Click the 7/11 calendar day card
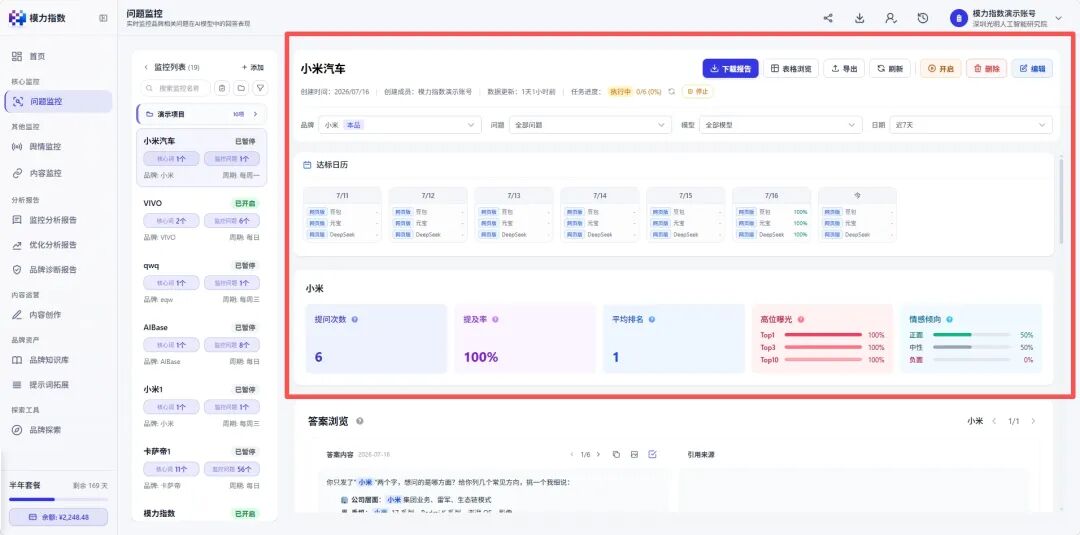The image size is (1080, 535). pyautogui.click(x=342, y=214)
